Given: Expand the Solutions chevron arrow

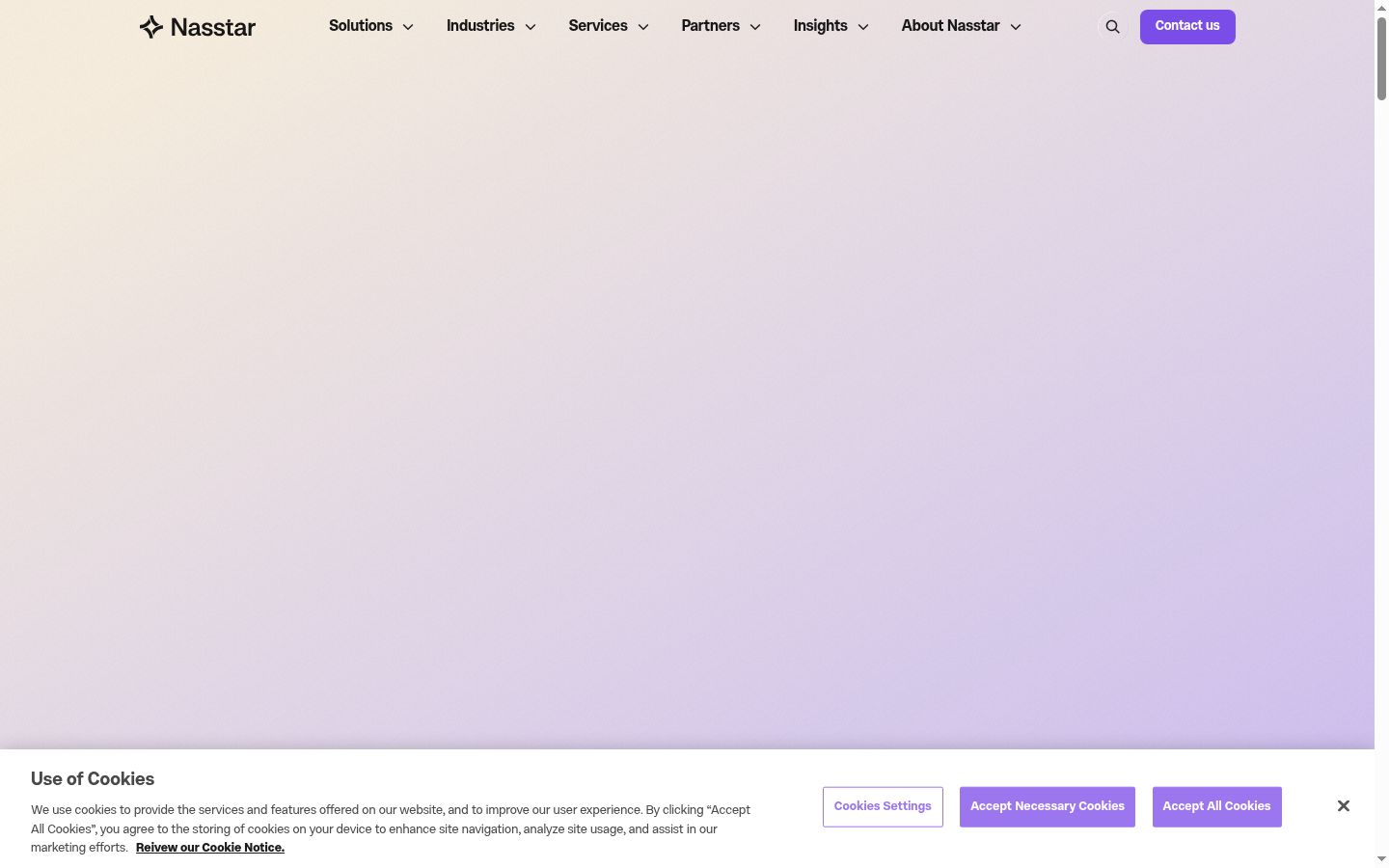Looking at the screenshot, I should pyautogui.click(x=408, y=27).
